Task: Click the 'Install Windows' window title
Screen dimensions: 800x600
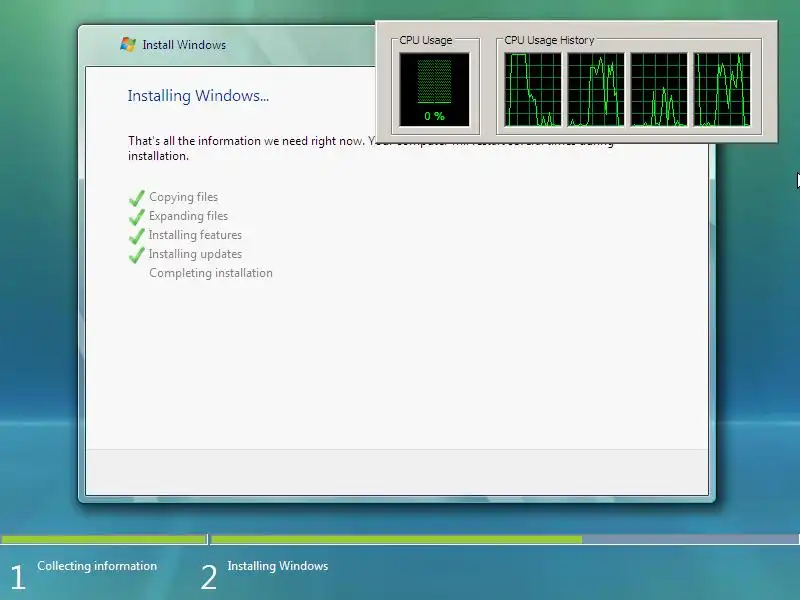Action: tap(184, 45)
